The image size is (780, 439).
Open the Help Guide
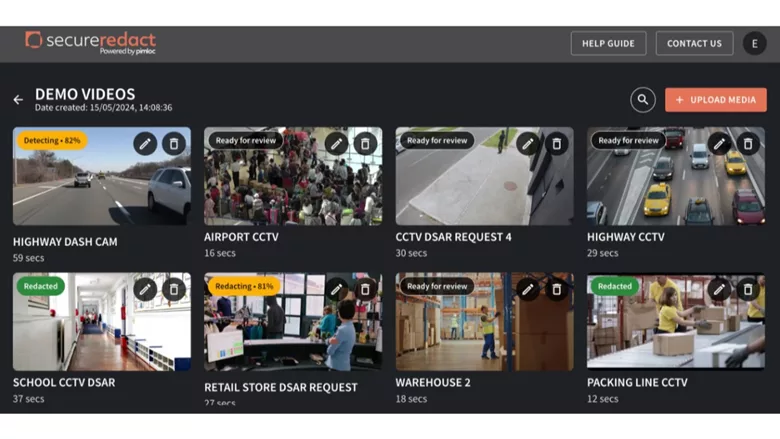(608, 44)
